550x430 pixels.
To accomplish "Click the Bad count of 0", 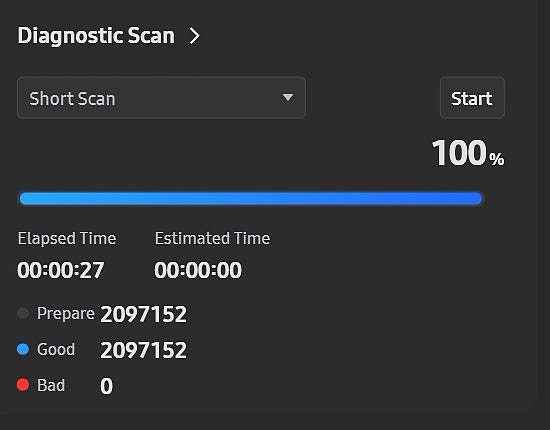I will tap(106, 386).
